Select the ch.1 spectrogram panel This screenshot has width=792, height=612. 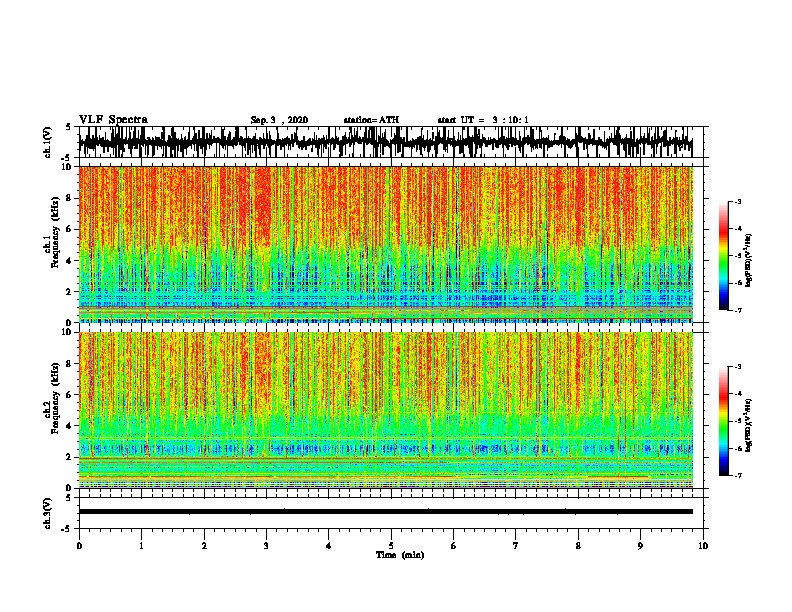click(x=385, y=244)
